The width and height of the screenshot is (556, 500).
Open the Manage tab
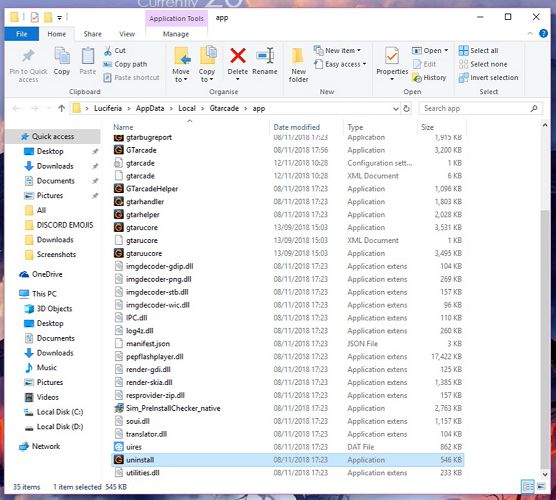[176, 34]
